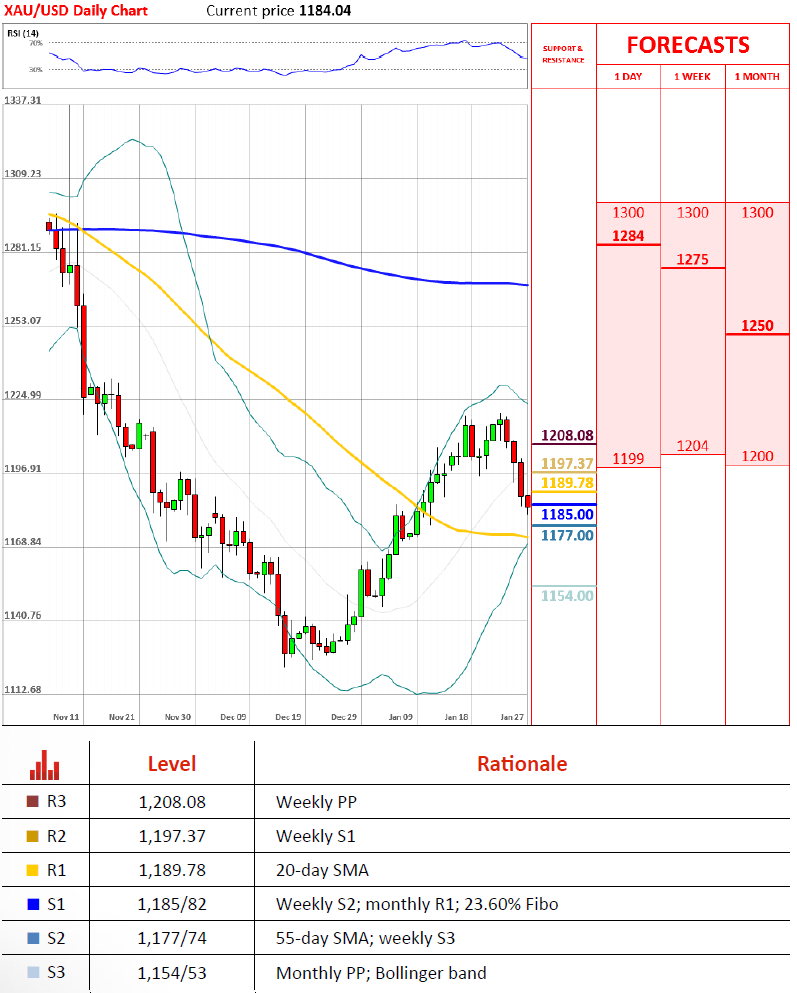The height and width of the screenshot is (993, 797).
Task: Click the current price 1184.04 value
Action: pos(325,11)
